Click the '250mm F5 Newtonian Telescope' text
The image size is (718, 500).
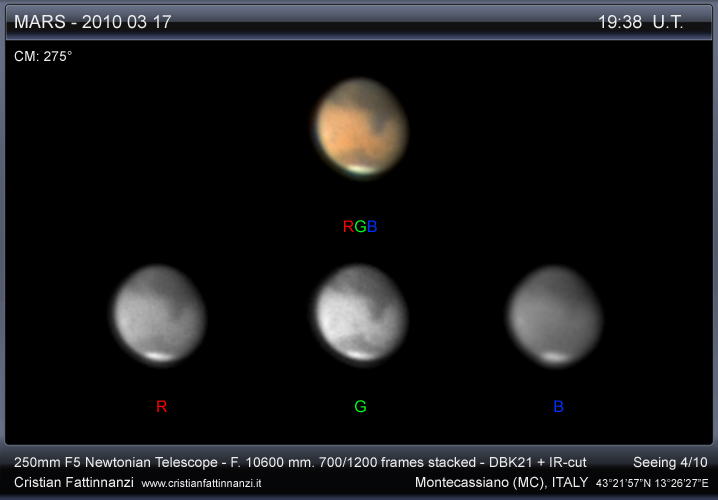click(115, 462)
